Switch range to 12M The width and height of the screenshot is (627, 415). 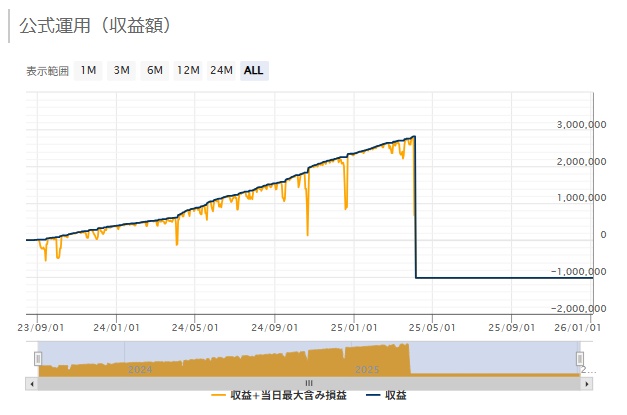pos(188,70)
